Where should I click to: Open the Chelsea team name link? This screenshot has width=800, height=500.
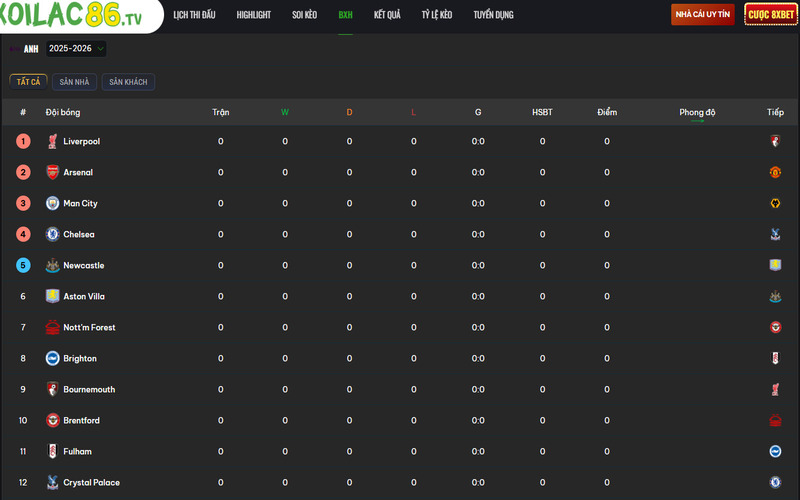pos(79,234)
